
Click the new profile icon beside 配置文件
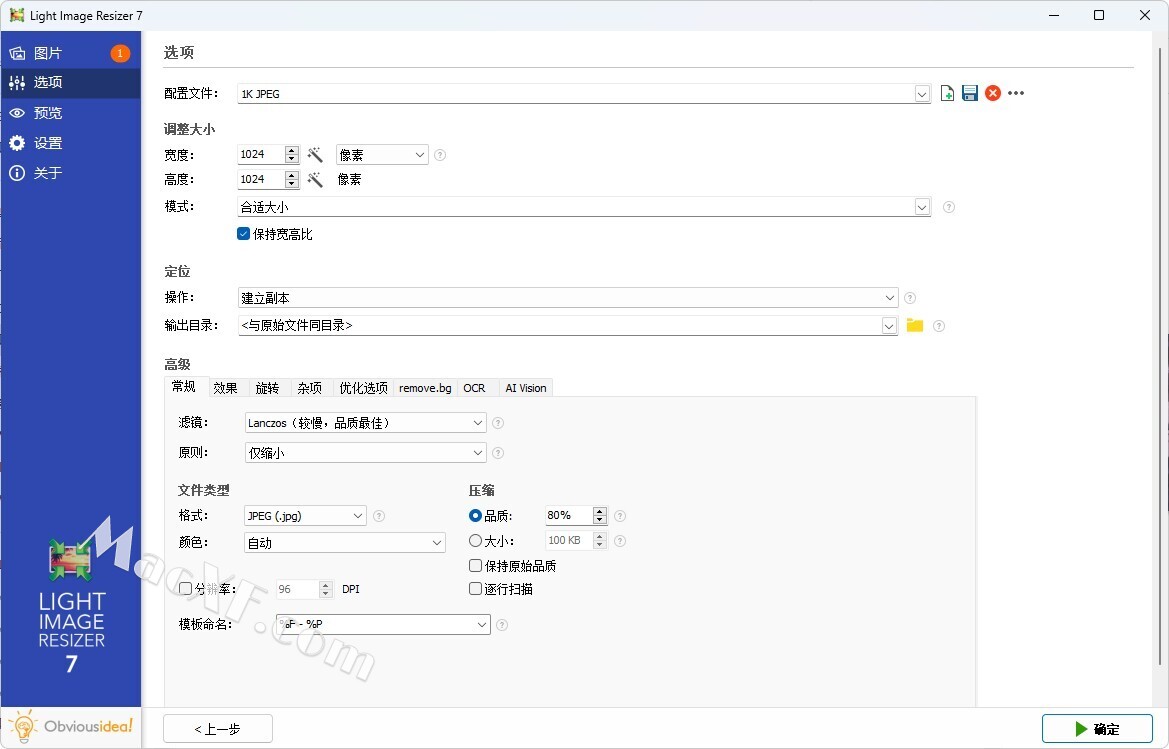click(948, 93)
